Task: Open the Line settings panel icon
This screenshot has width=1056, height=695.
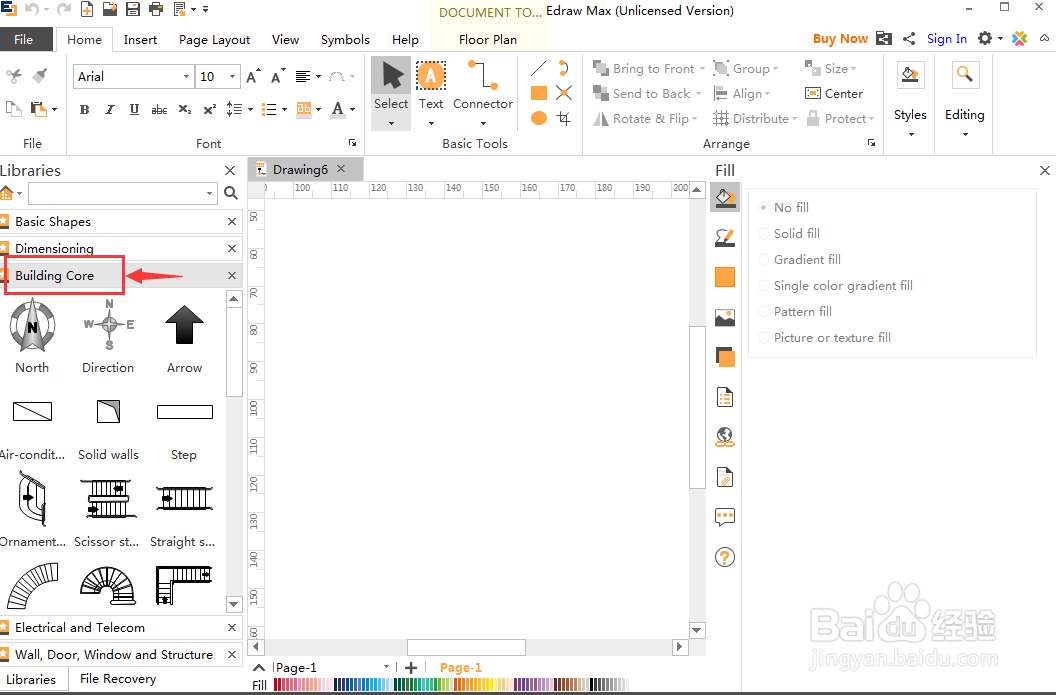Action: click(x=725, y=237)
